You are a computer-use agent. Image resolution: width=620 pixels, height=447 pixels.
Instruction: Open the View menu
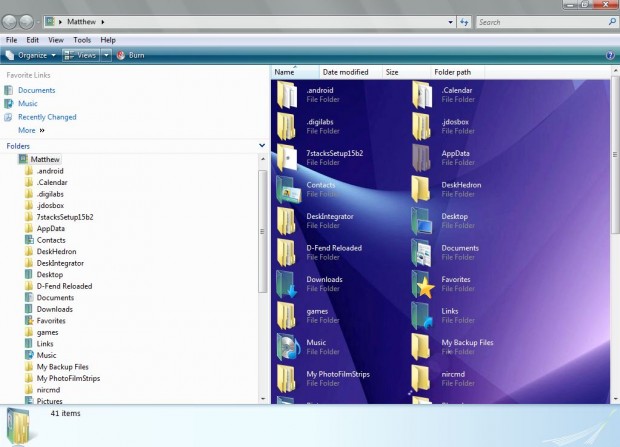(56, 40)
